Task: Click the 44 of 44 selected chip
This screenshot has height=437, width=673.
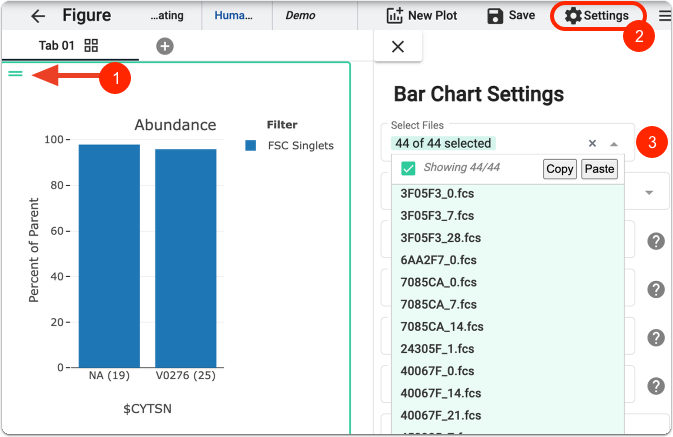Action: [x=443, y=143]
